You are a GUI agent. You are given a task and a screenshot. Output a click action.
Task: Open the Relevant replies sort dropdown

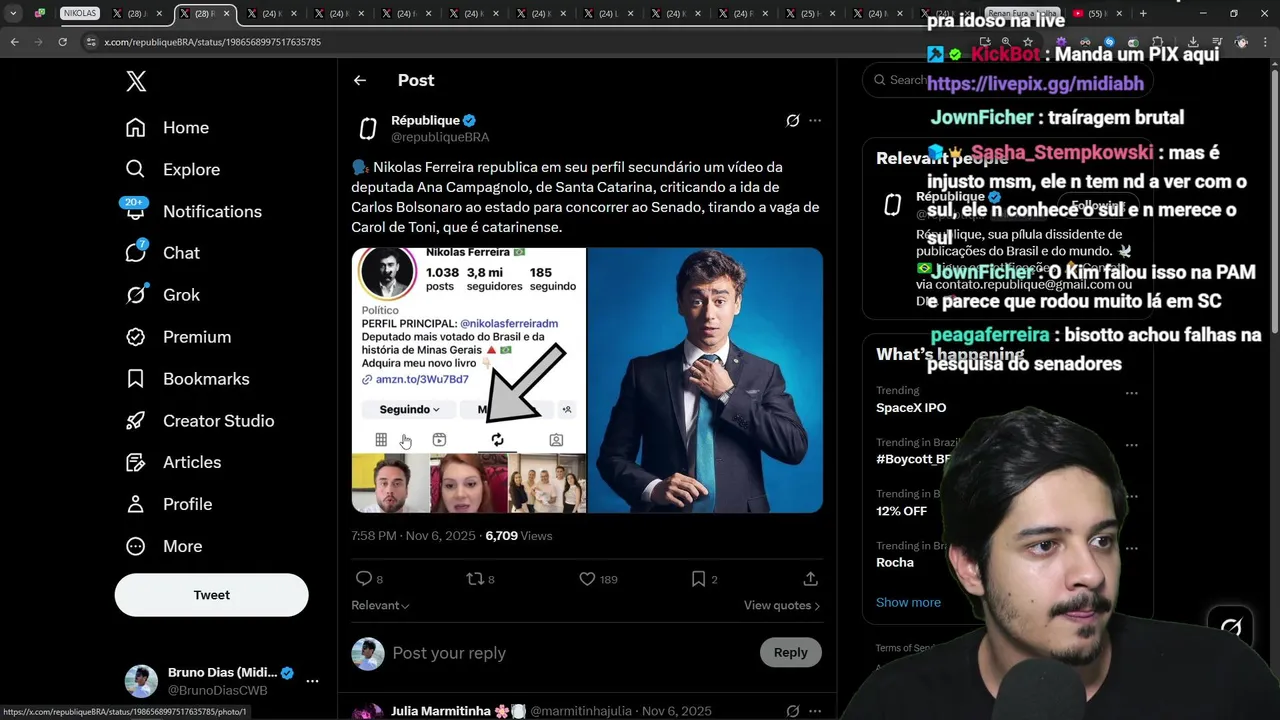coord(380,605)
